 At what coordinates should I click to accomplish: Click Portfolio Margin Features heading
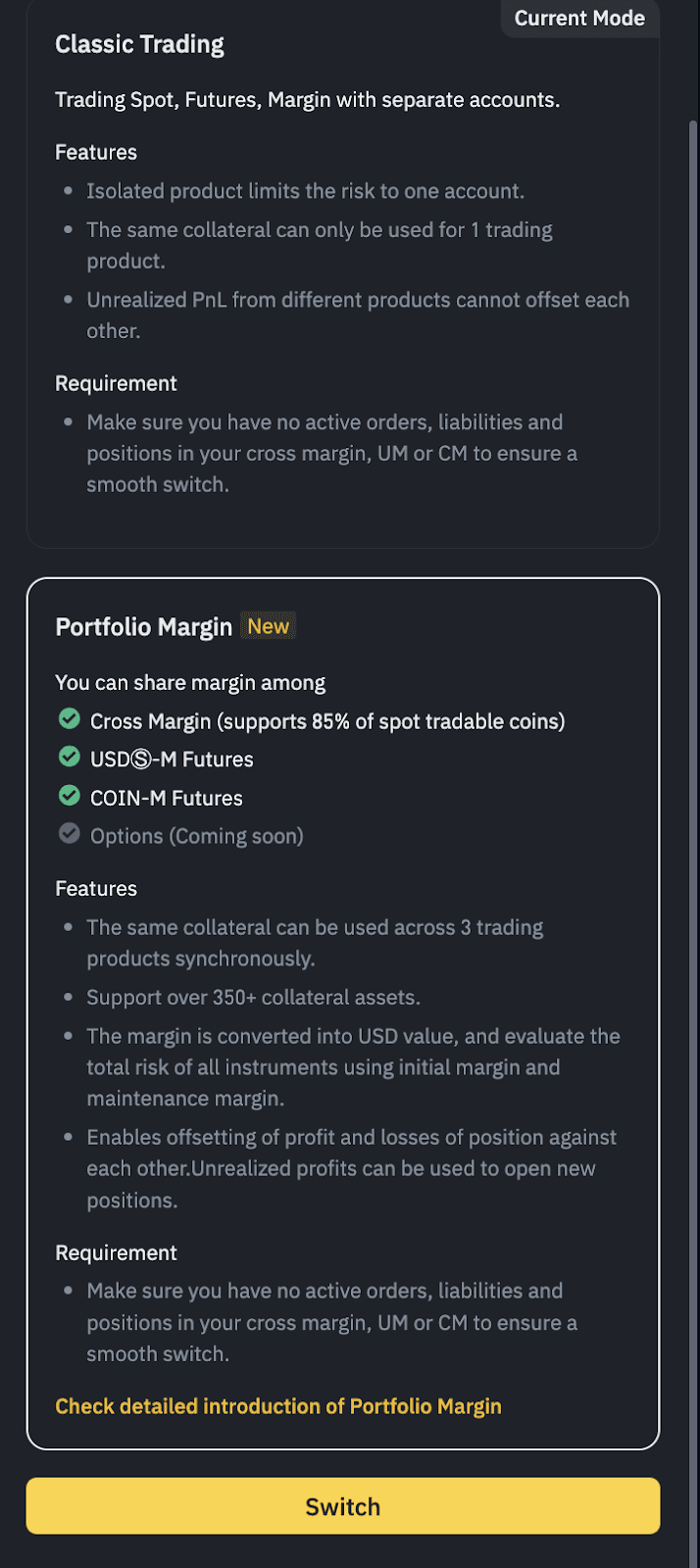coord(96,889)
